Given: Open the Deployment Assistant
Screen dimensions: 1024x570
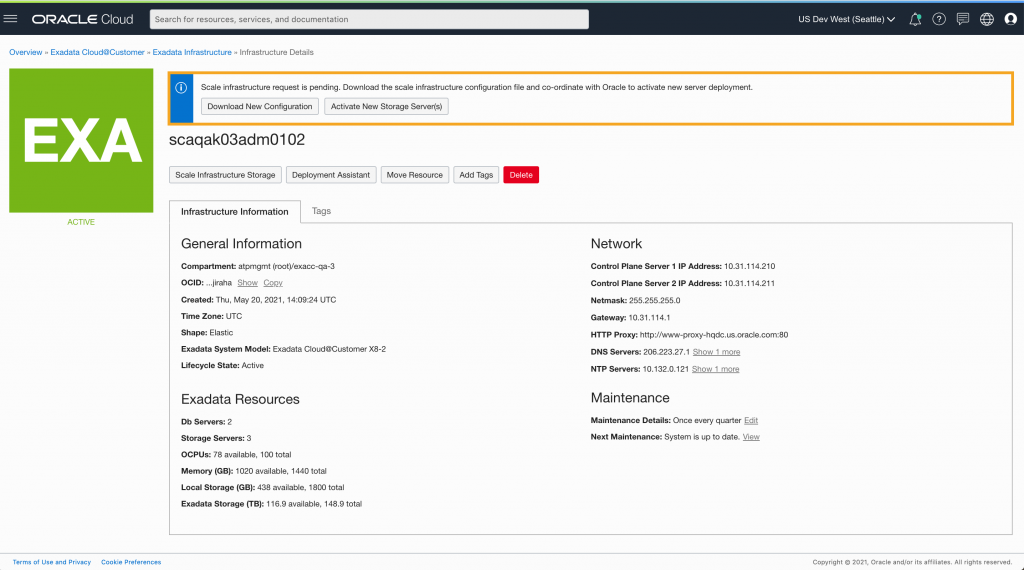Looking at the screenshot, I should pos(330,175).
